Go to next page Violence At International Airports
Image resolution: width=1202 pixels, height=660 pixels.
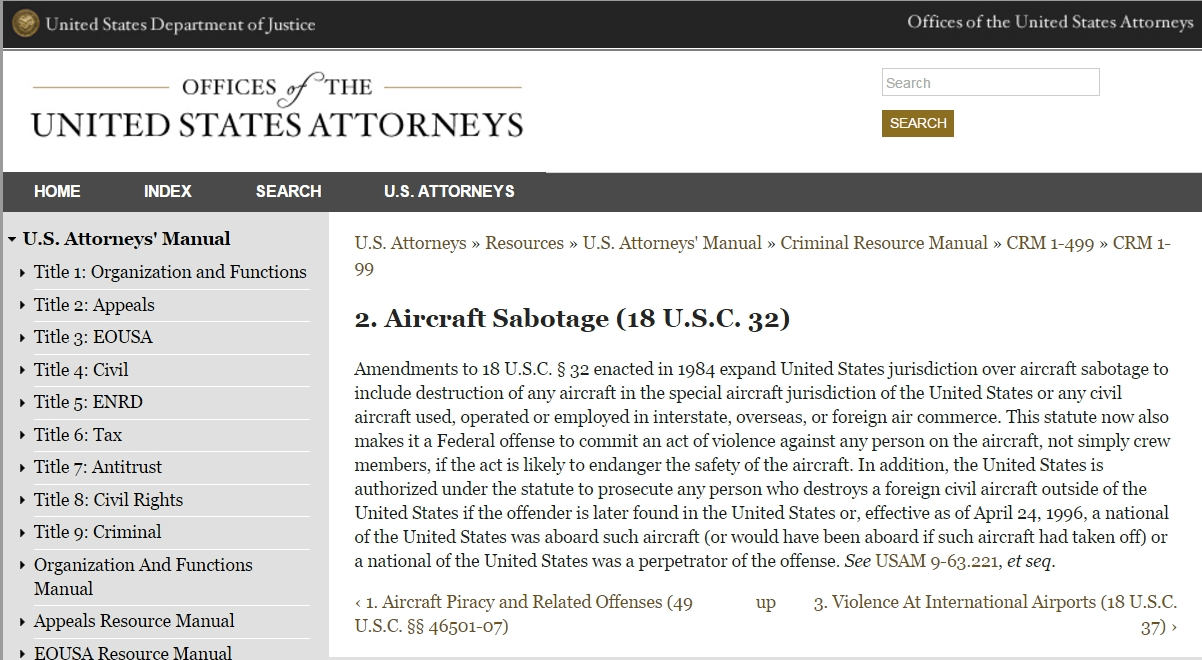pyautogui.click(x=995, y=614)
